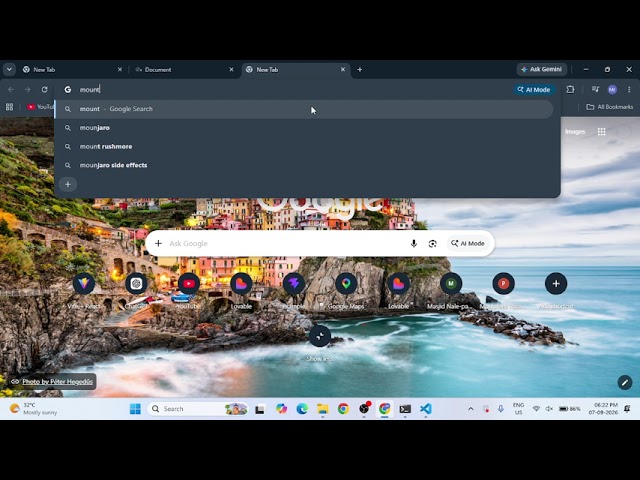Select 'mount - Google Search' suggestion
This screenshot has height=480, width=640.
(304, 109)
